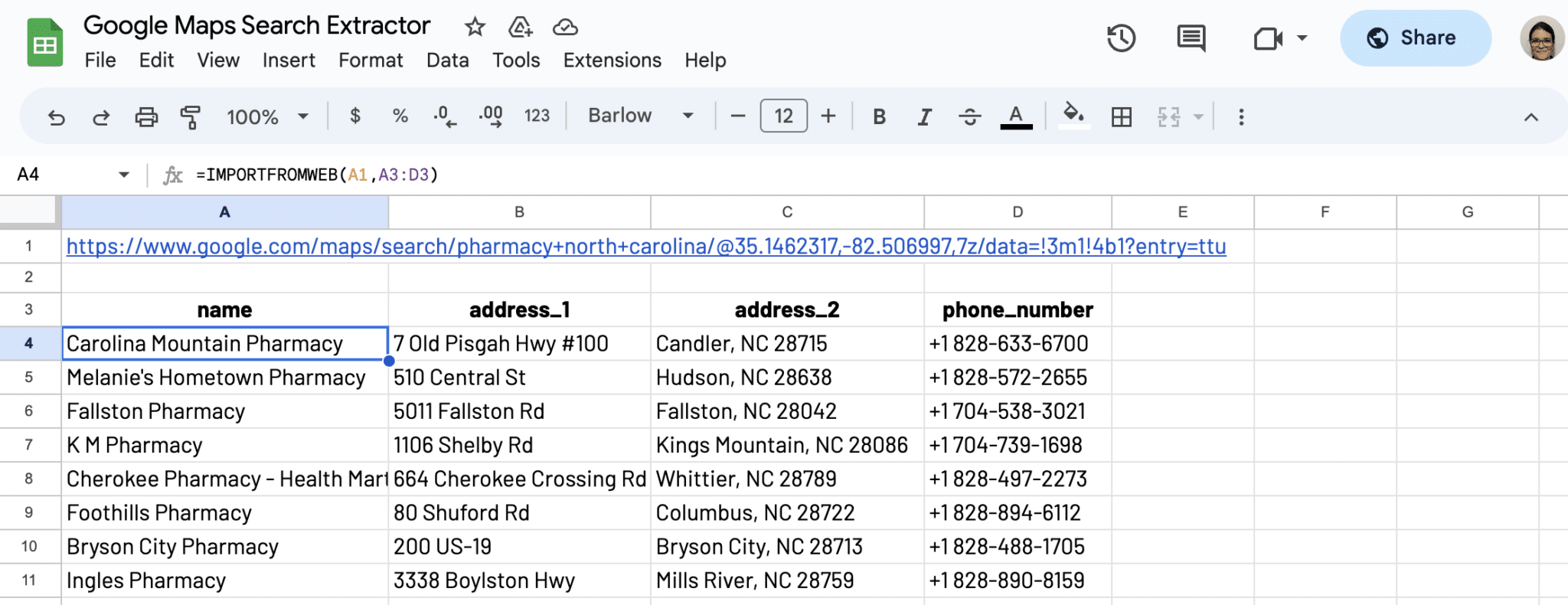The width and height of the screenshot is (1568, 605).
Task: Expand the name box dropdown arrow
Action: pyautogui.click(x=124, y=175)
